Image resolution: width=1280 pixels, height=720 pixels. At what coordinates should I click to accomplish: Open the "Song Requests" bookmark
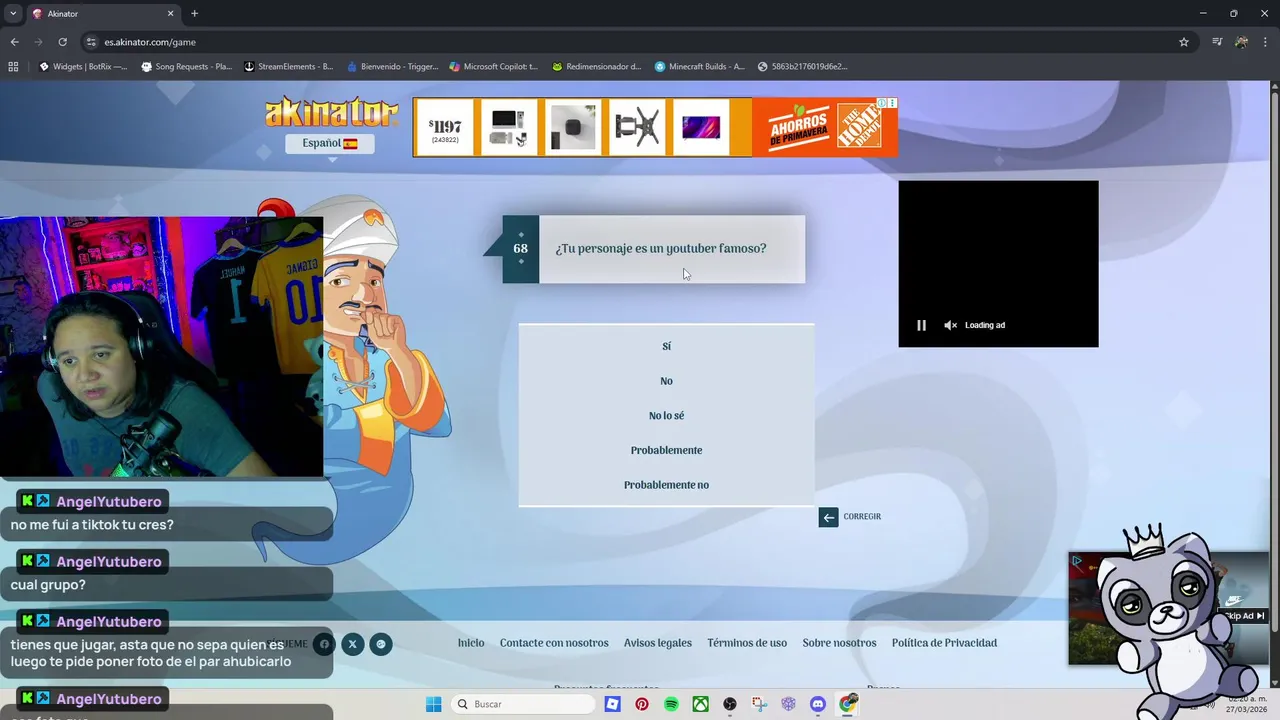pos(187,67)
